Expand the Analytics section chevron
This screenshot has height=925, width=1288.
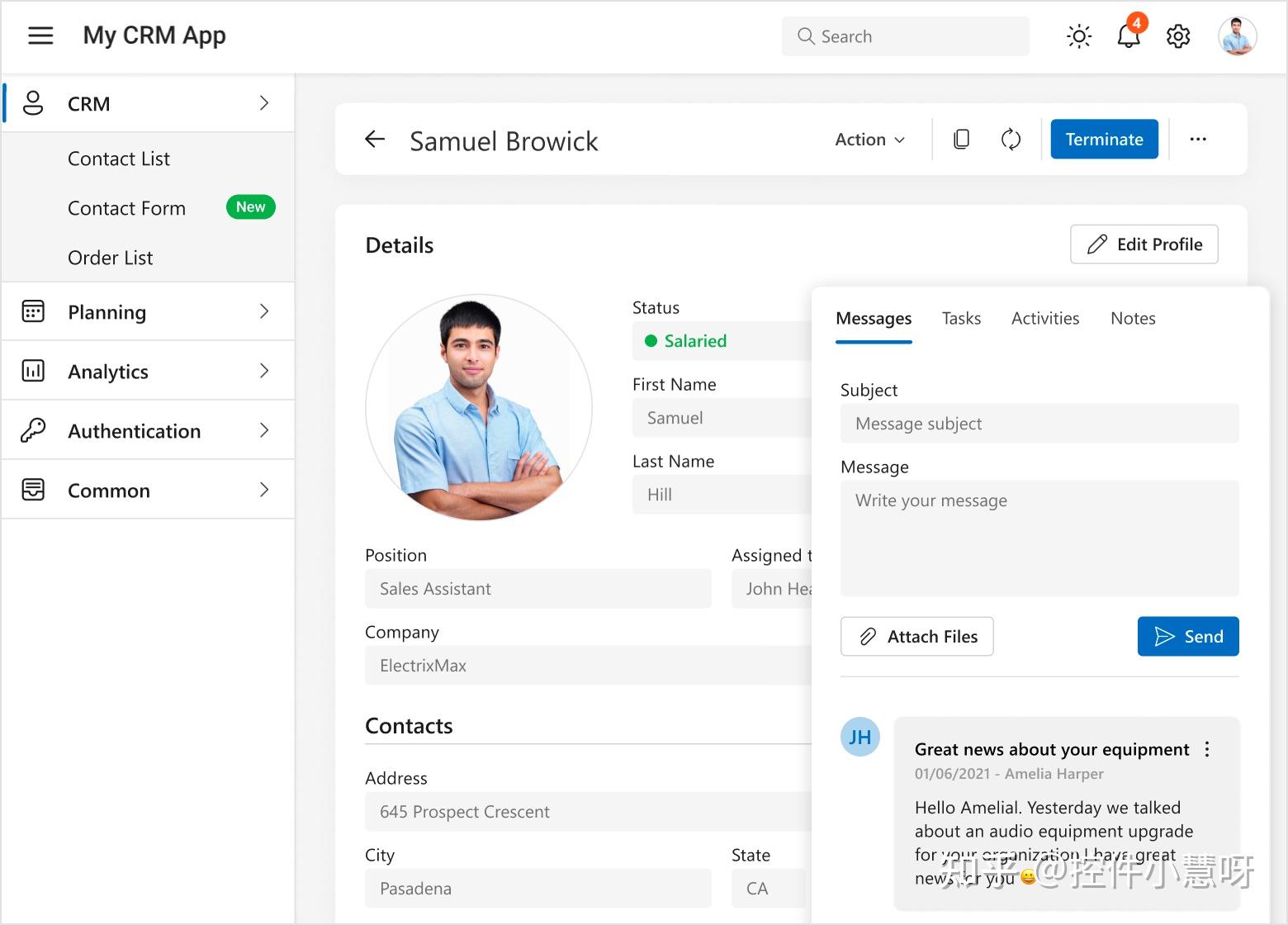[264, 371]
